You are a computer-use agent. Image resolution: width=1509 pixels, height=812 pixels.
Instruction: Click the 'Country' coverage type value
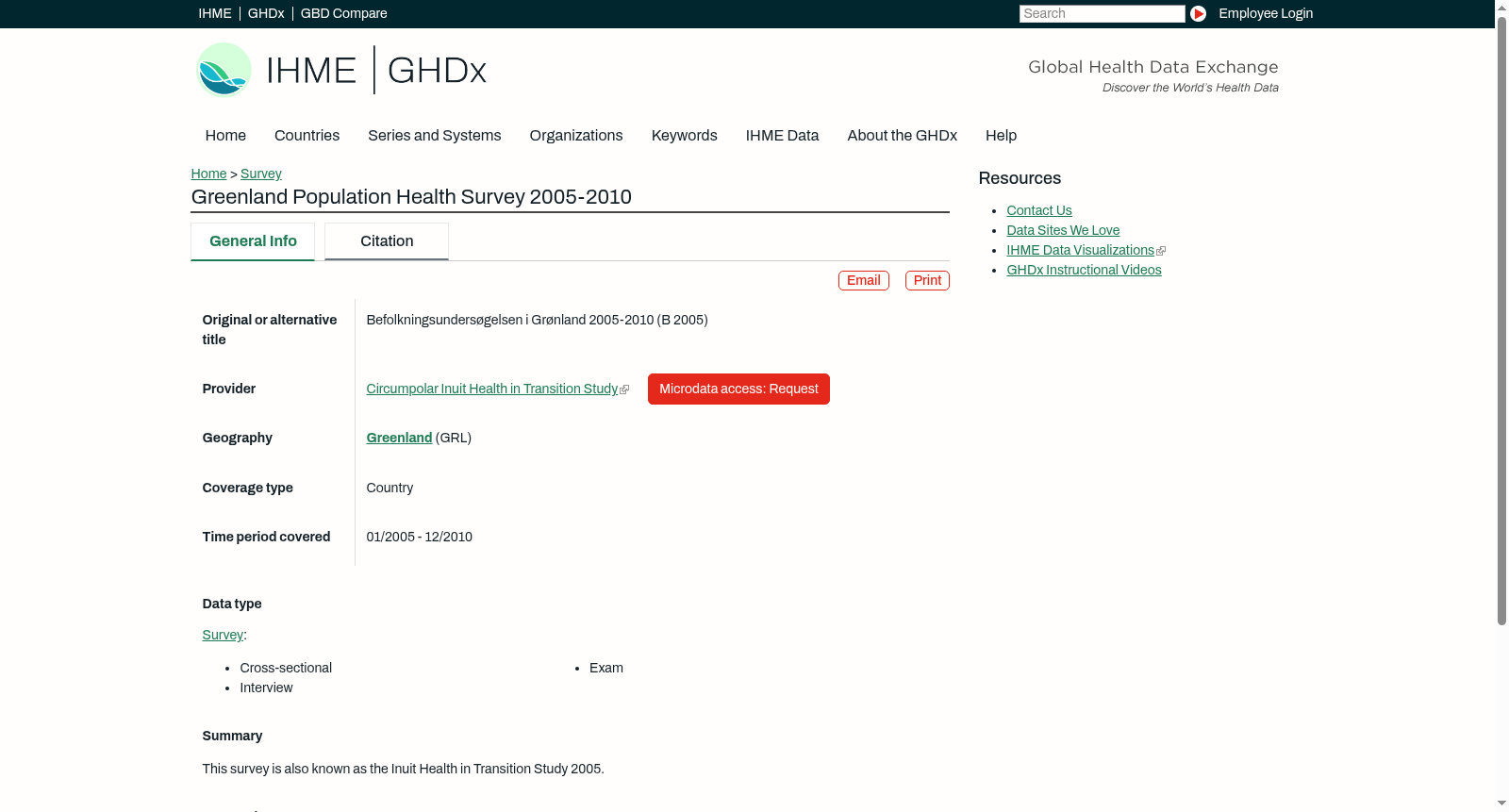click(x=390, y=489)
